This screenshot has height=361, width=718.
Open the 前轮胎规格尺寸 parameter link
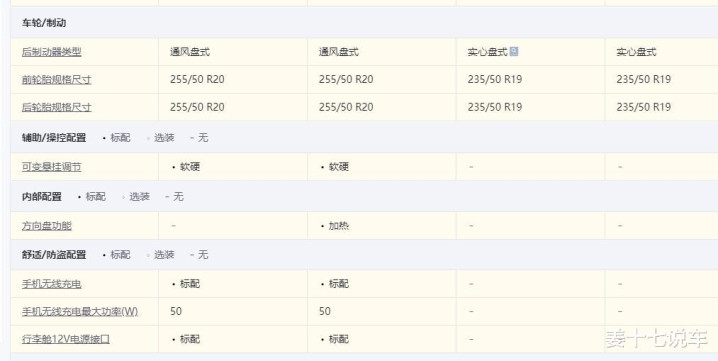[57, 80]
